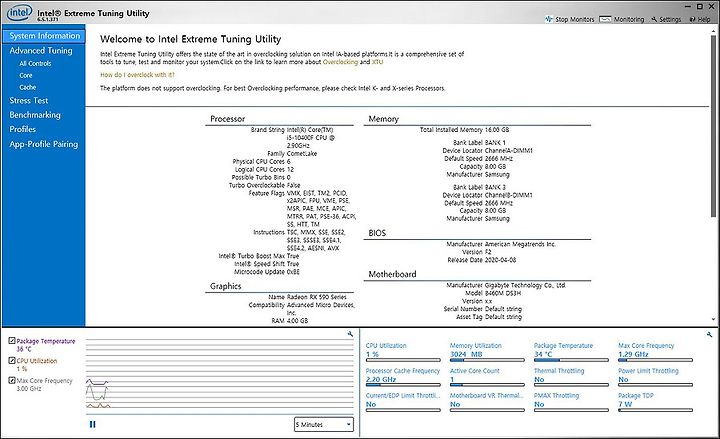Select All Controls sub-item

pyautogui.click(x=35, y=63)
